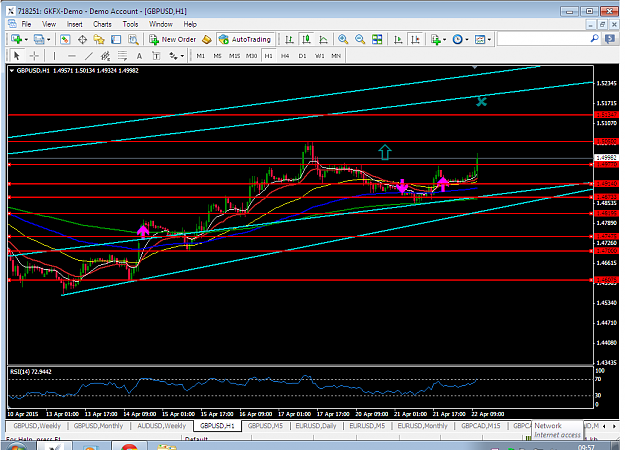
Task: Open the Insert menu
Action: 75,24
